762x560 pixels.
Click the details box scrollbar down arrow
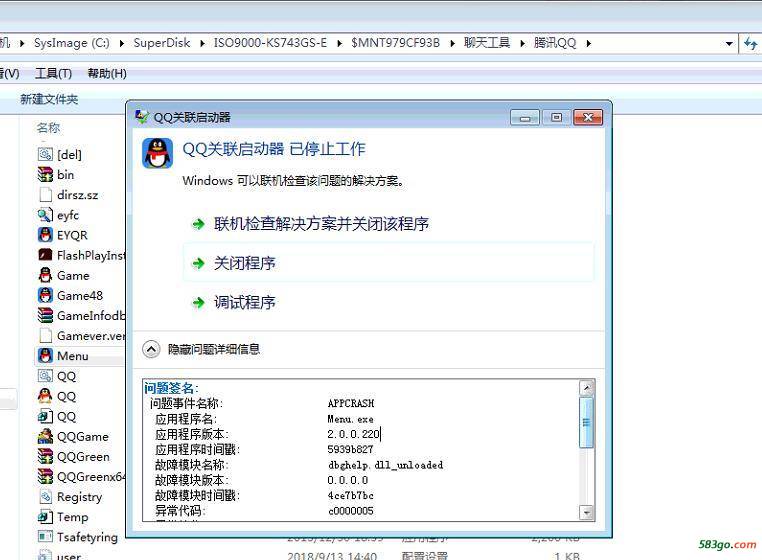(x=587, y=513)
